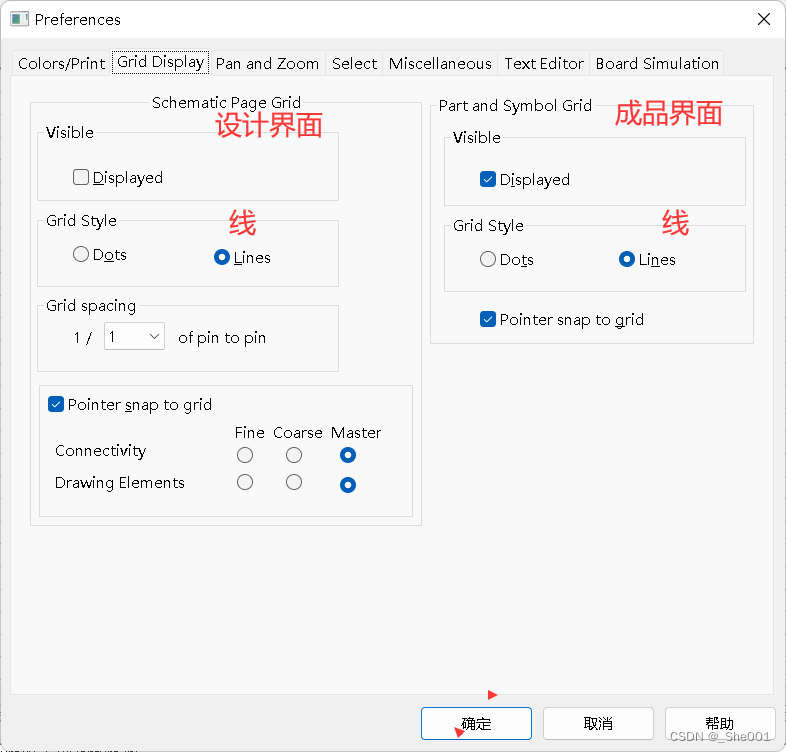This screenshot has height=752, width=786.
Task: Switch to the Text Editor tab
Action: tap(543, 63)
